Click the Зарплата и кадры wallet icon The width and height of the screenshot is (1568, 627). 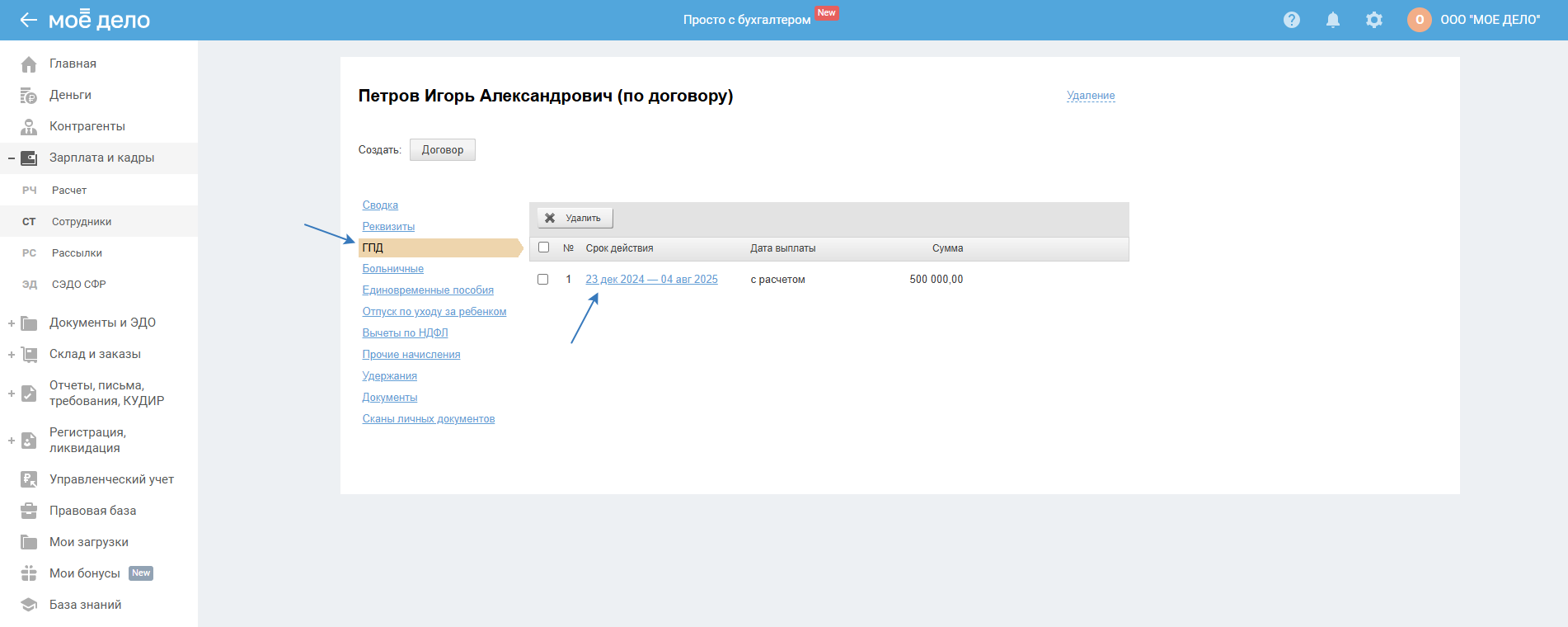pos(29,158)
